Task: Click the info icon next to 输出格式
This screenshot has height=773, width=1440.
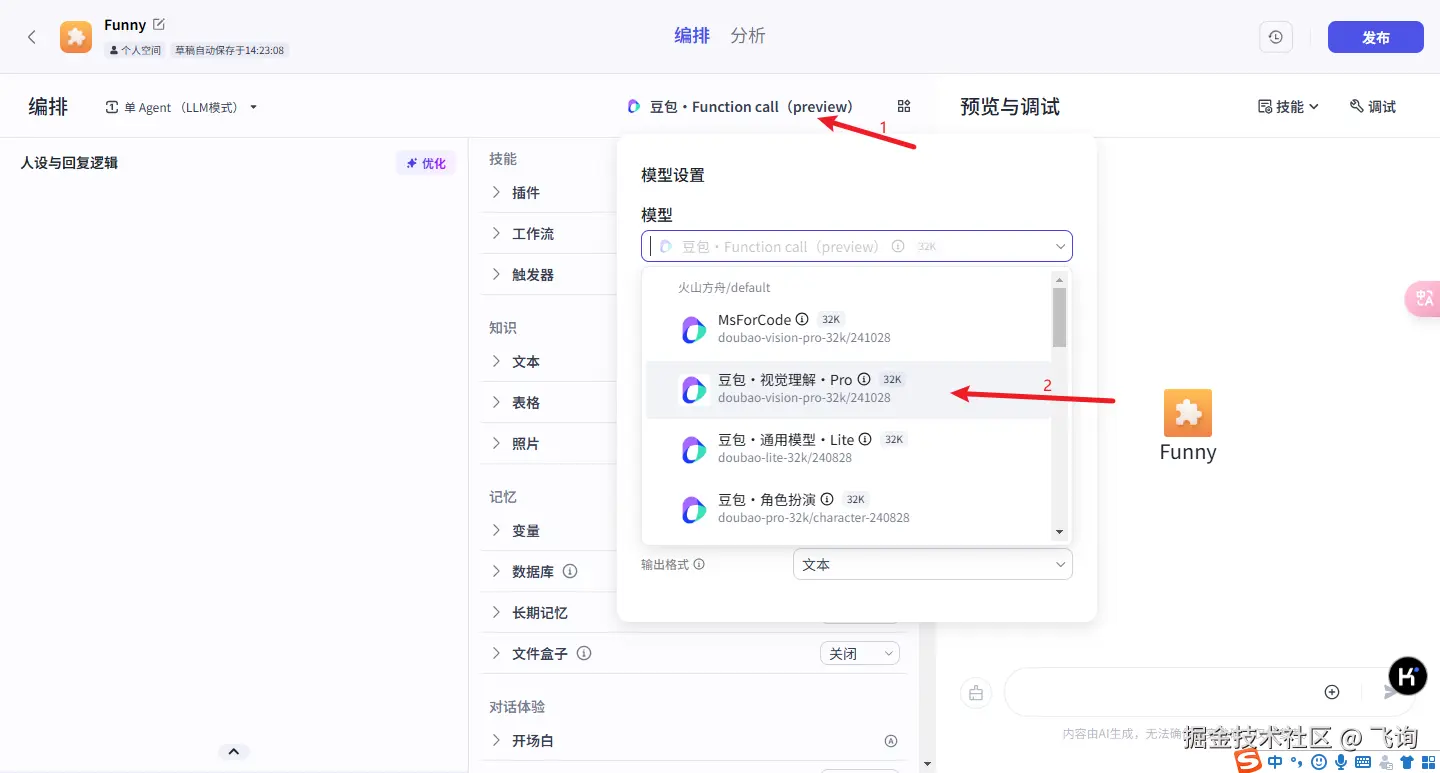Action: point(699,564)
